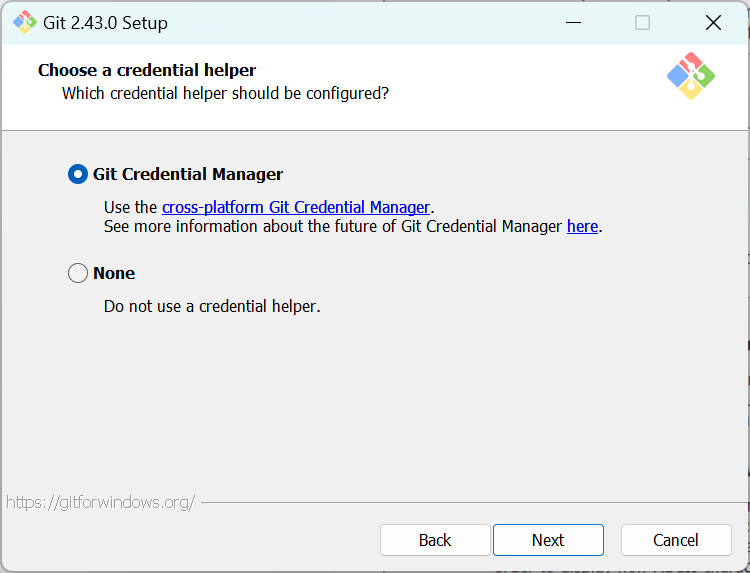Click 'Do not use a credential helper' description

point(212,306)
